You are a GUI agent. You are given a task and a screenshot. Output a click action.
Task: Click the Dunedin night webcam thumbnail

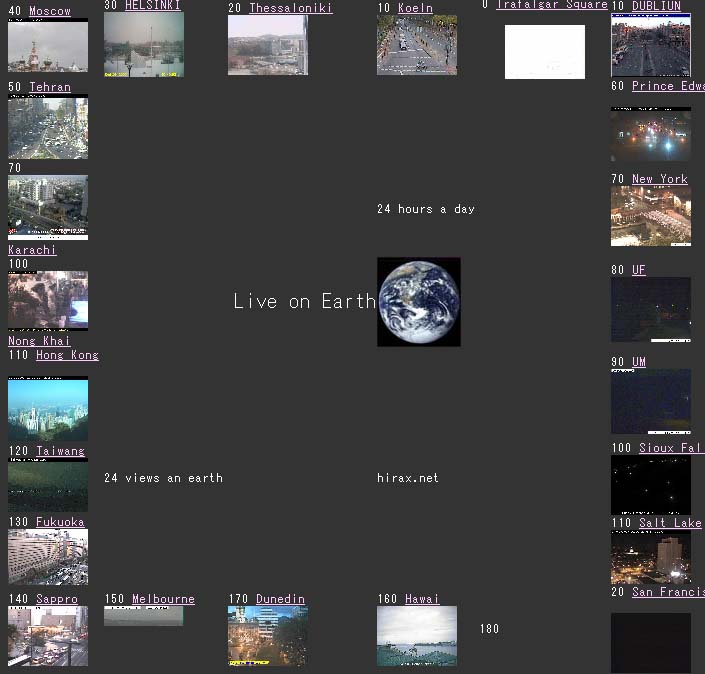(x=267, y=636)
